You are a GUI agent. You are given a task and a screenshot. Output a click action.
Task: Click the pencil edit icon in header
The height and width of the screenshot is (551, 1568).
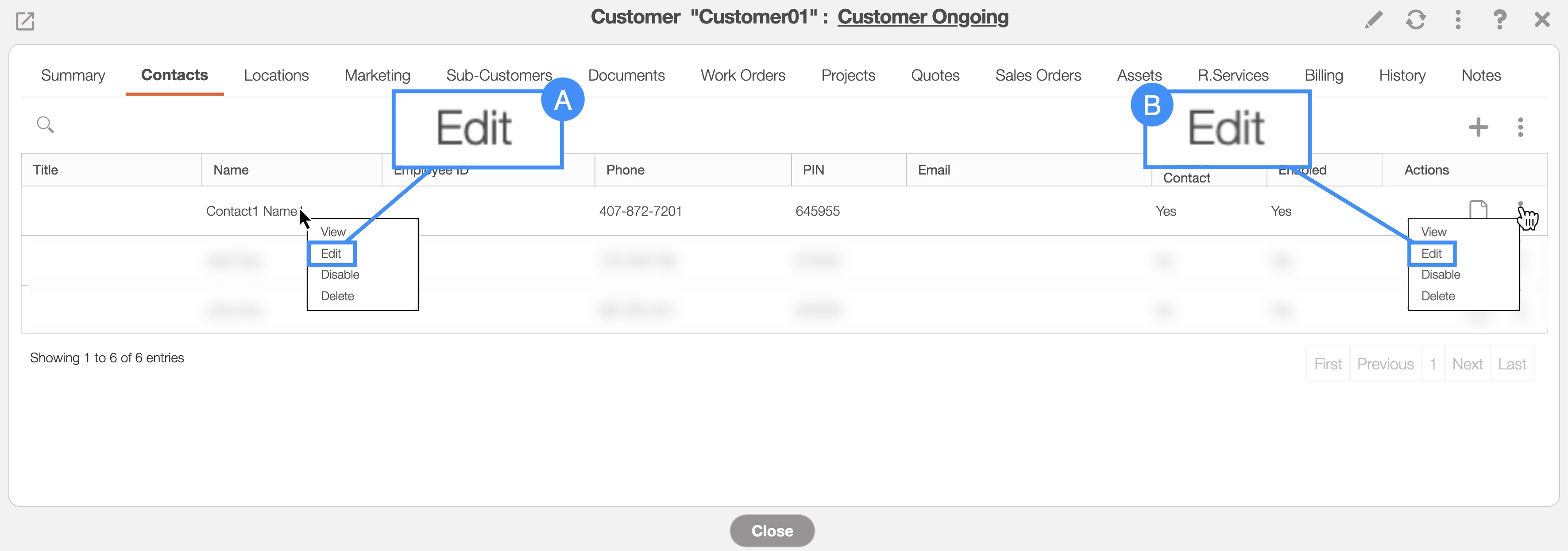click(x=1373, y=20)
